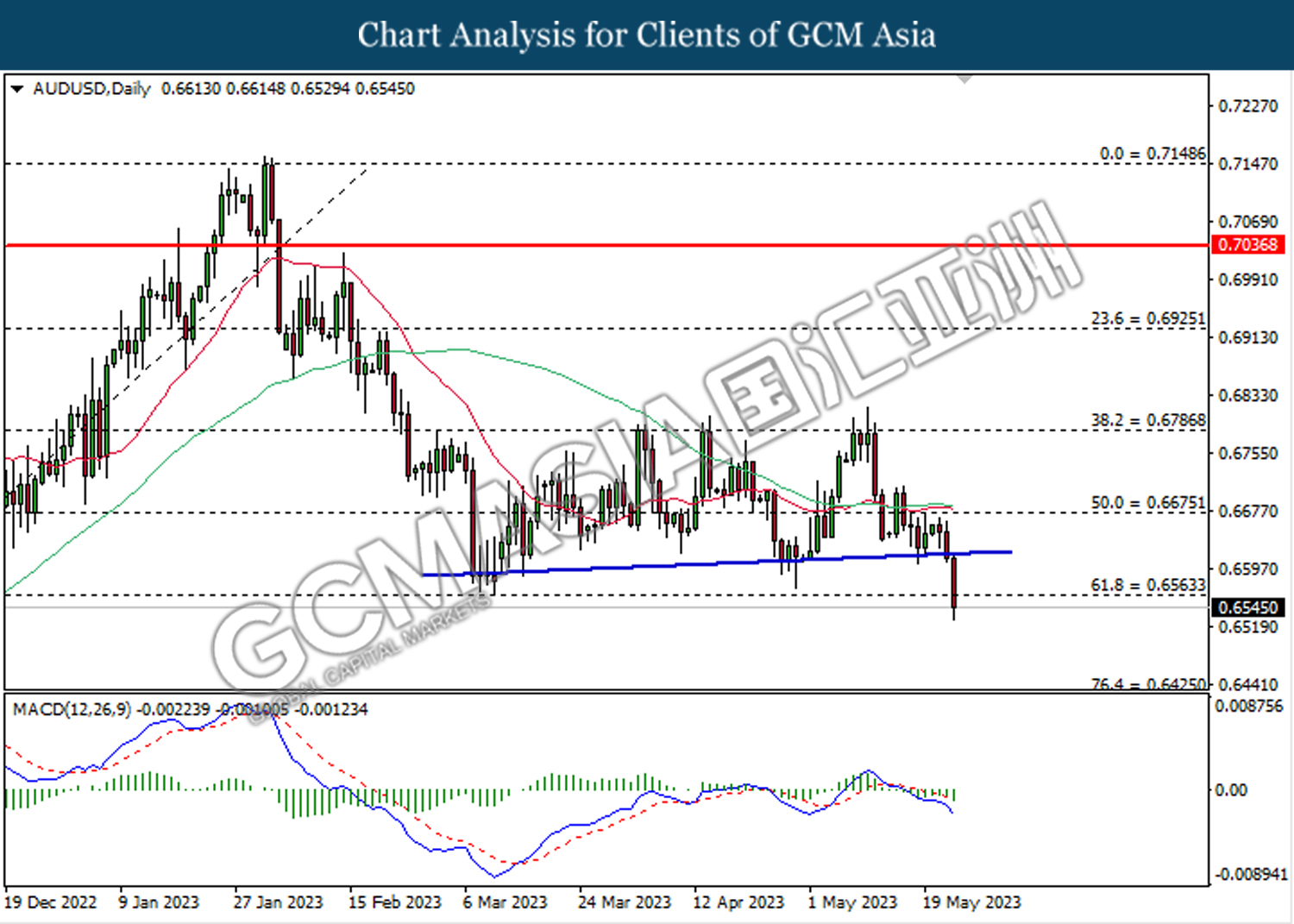Click the latest candlestick below the blue trendline
Image resolution: width=1294 pixels, height=924 pixels.
tap(954, 585)
